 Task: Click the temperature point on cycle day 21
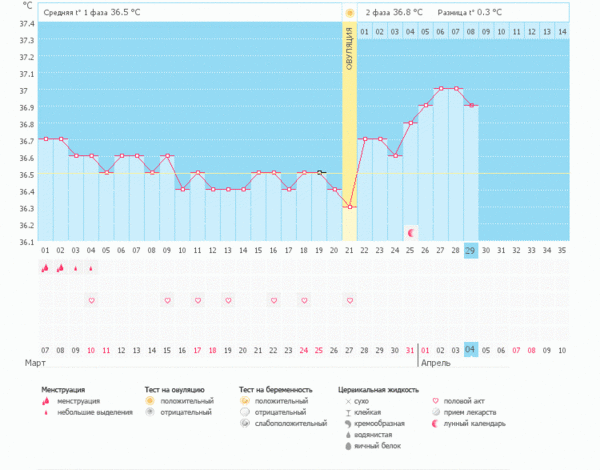(349, 207)
